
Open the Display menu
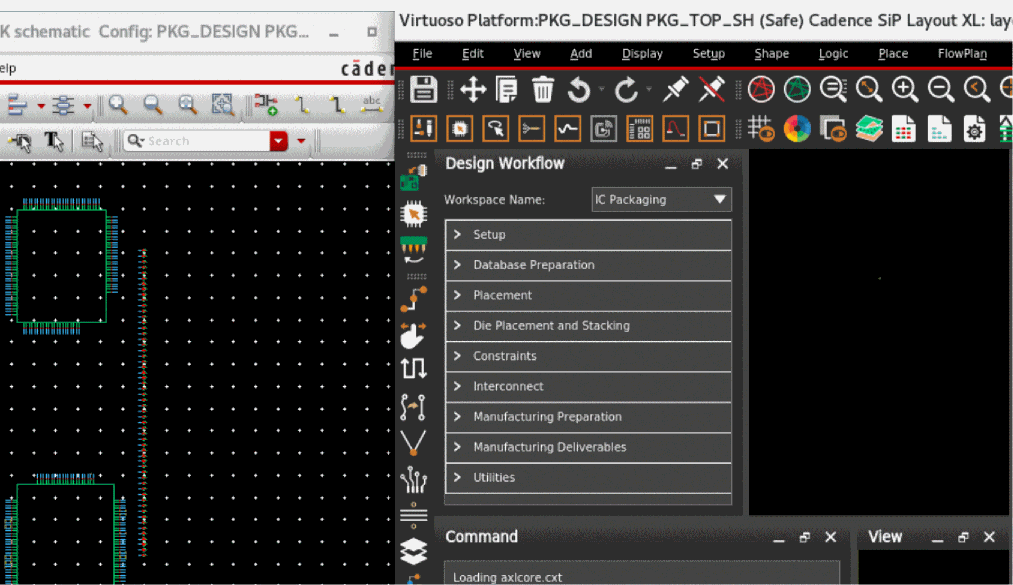642,54
